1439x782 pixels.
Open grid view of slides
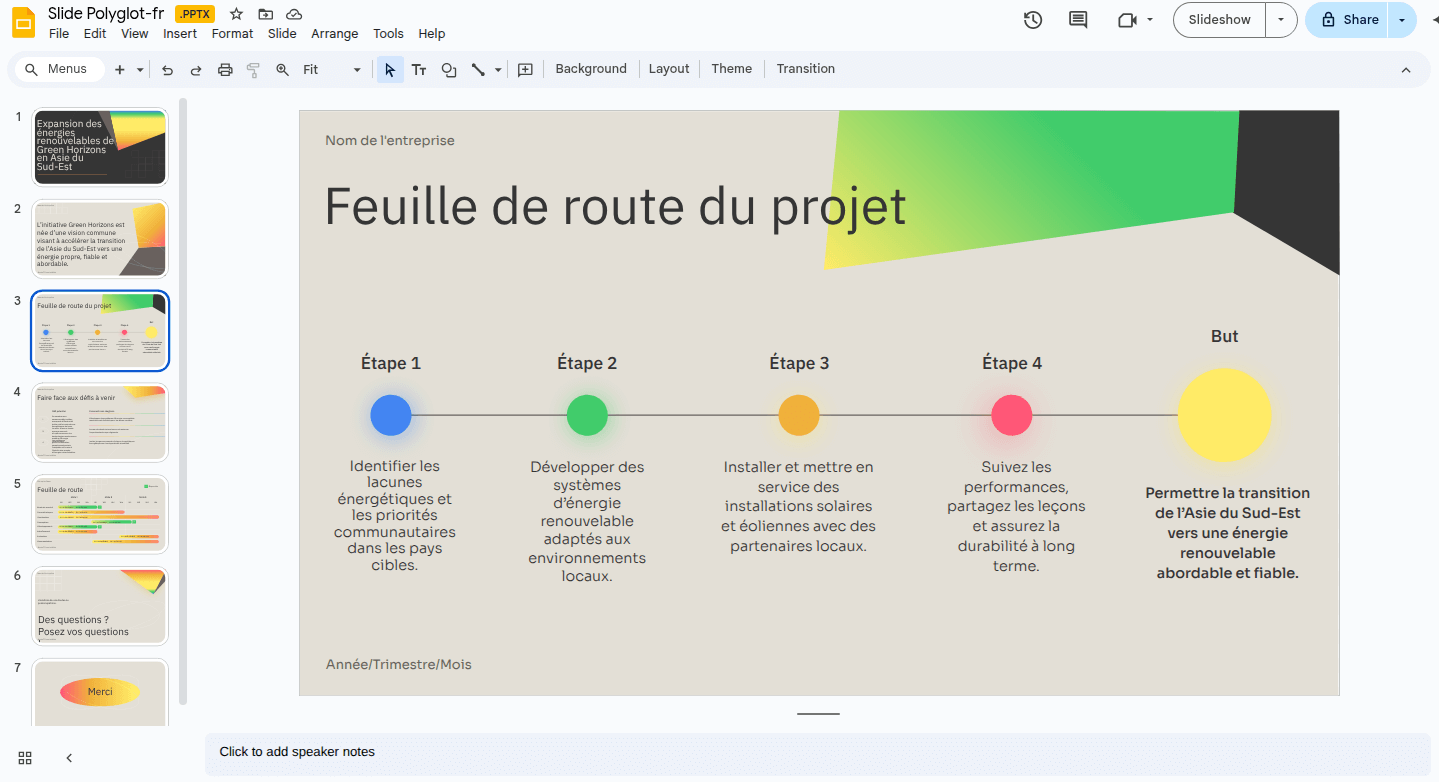coord(25,758)
